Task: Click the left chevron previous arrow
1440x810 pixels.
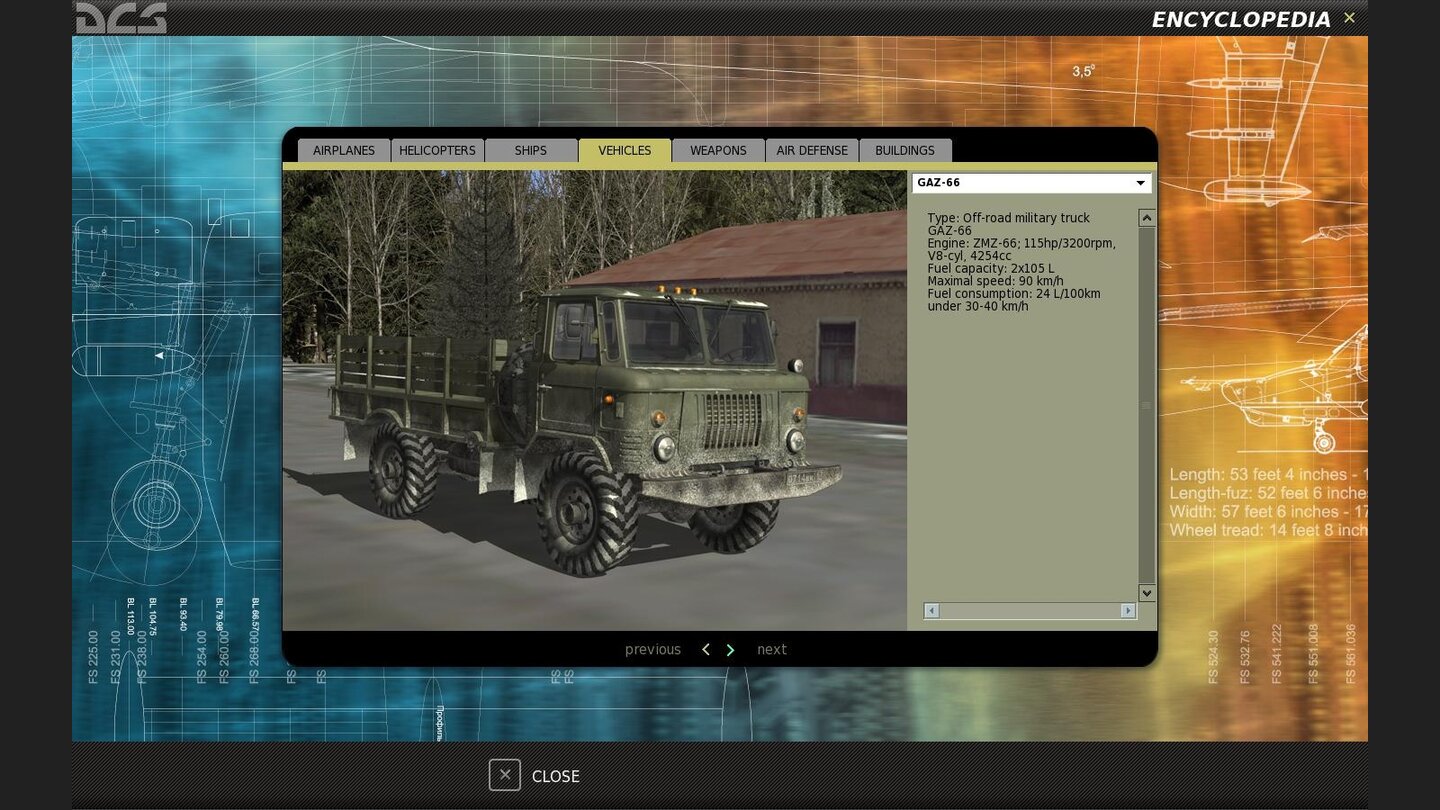Action: (706, 650)
